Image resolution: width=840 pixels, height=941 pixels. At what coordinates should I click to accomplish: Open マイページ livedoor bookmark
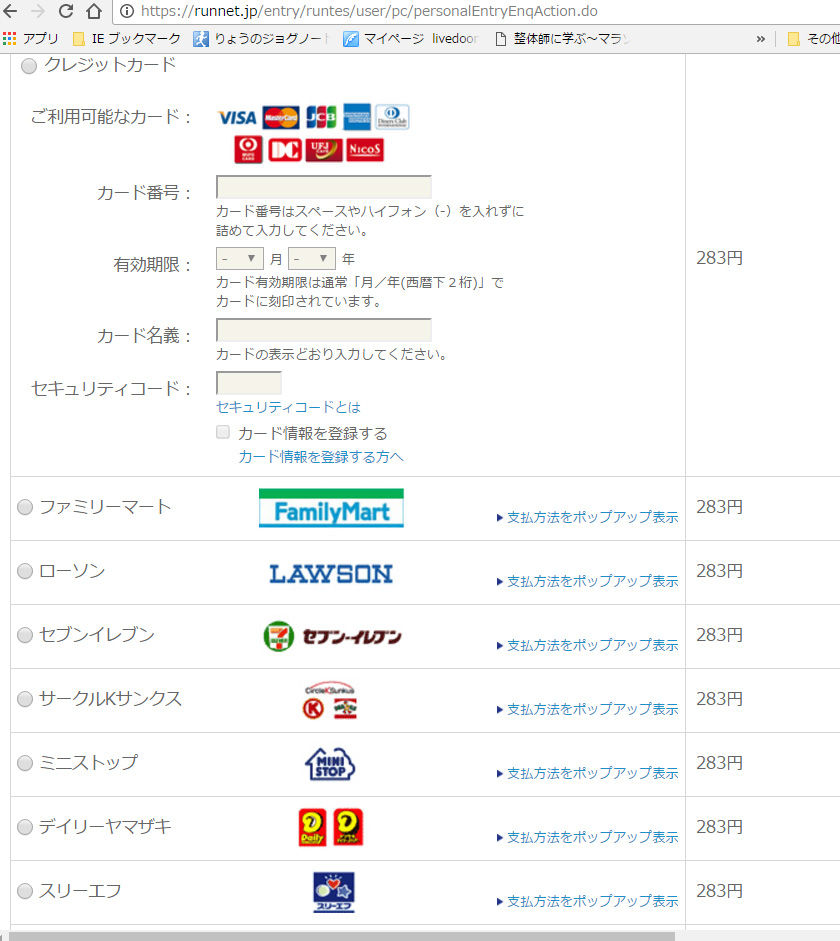coord(410,39)
